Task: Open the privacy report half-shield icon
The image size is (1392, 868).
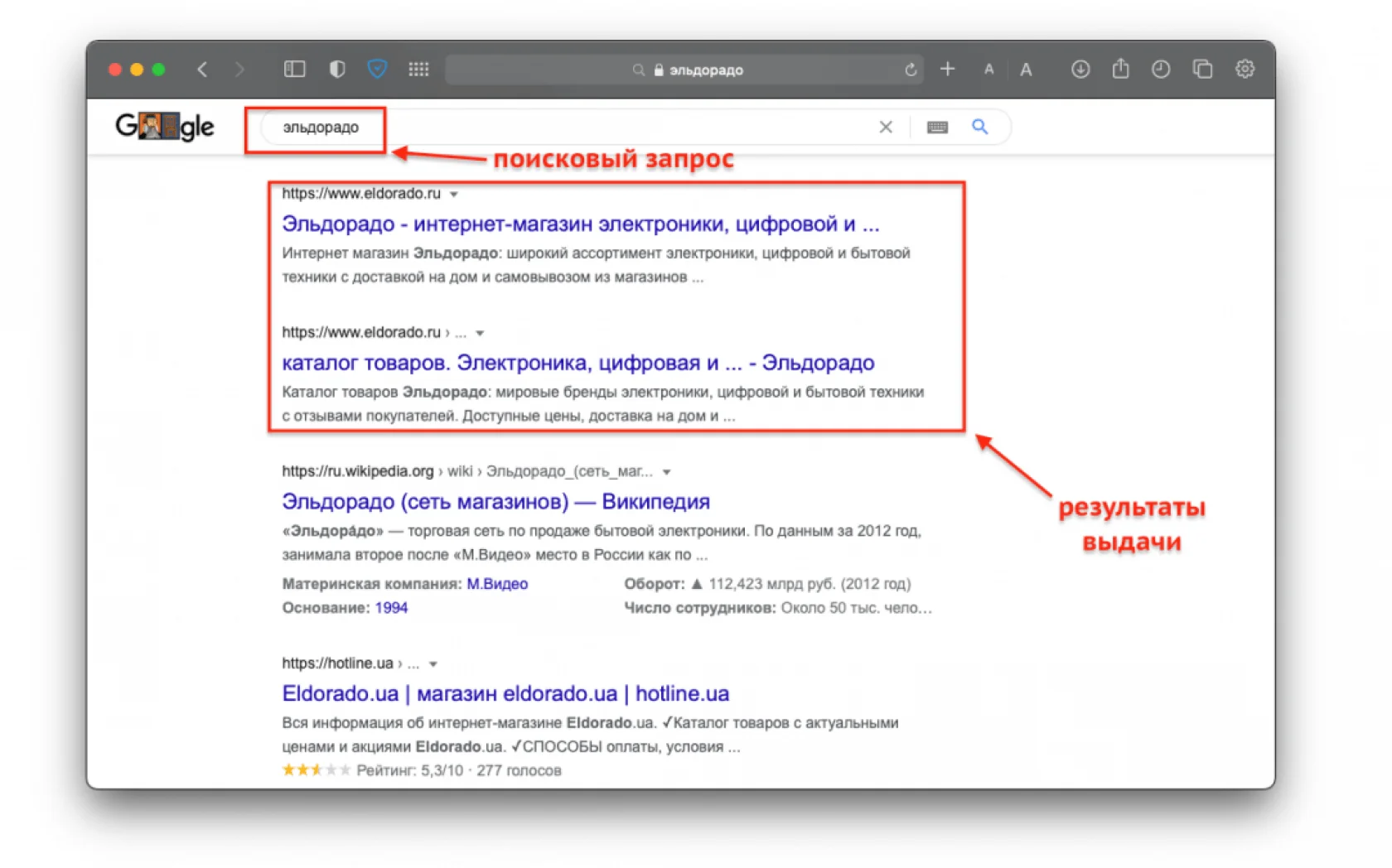Action: (336, 70)
